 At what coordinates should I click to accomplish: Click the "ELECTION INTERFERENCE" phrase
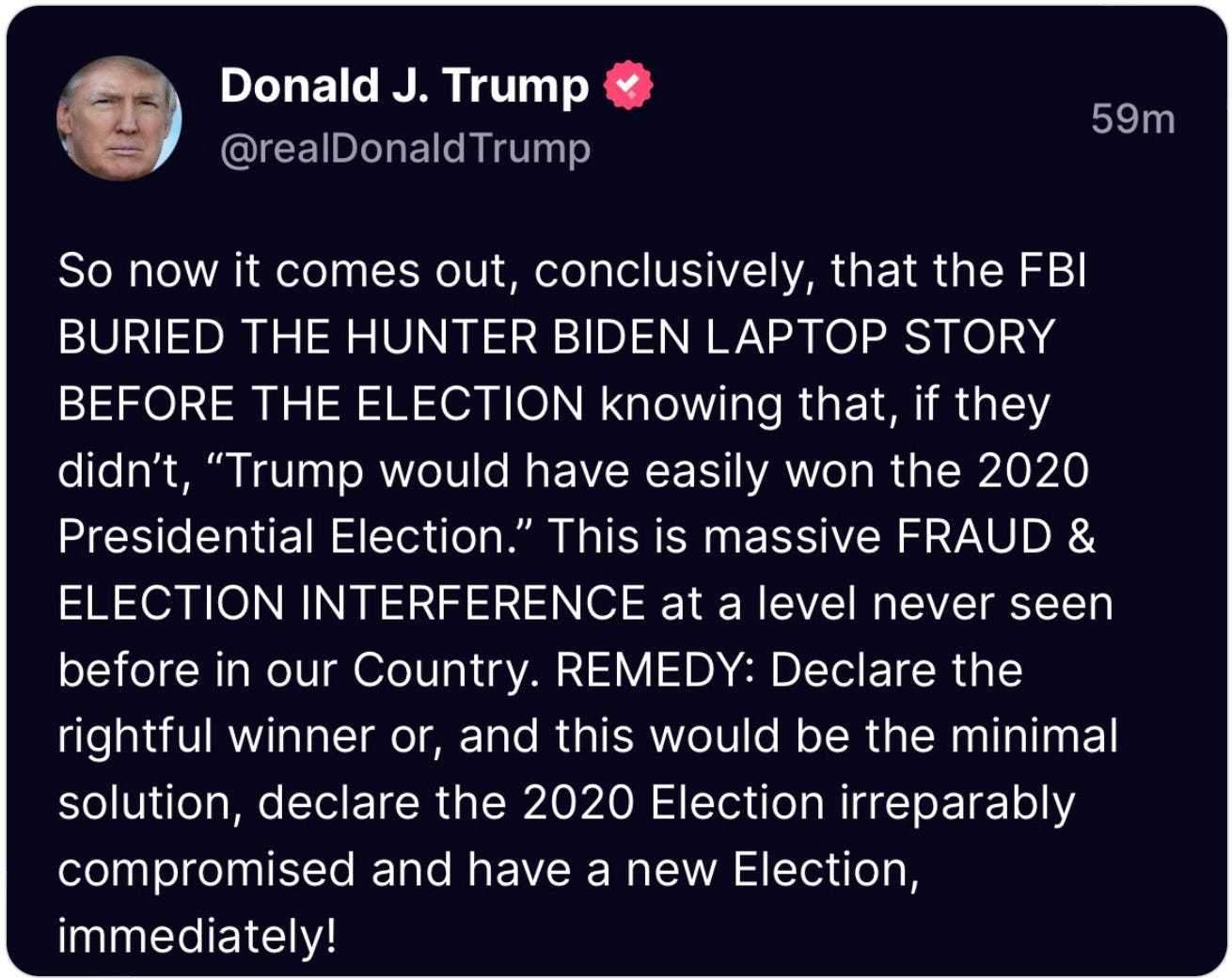[x=351, y=604]
